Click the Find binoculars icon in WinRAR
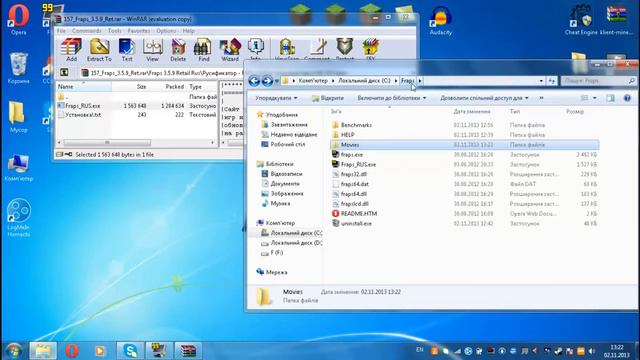The width and height of the screenshot is (640, 360). (x=204, y=49)
